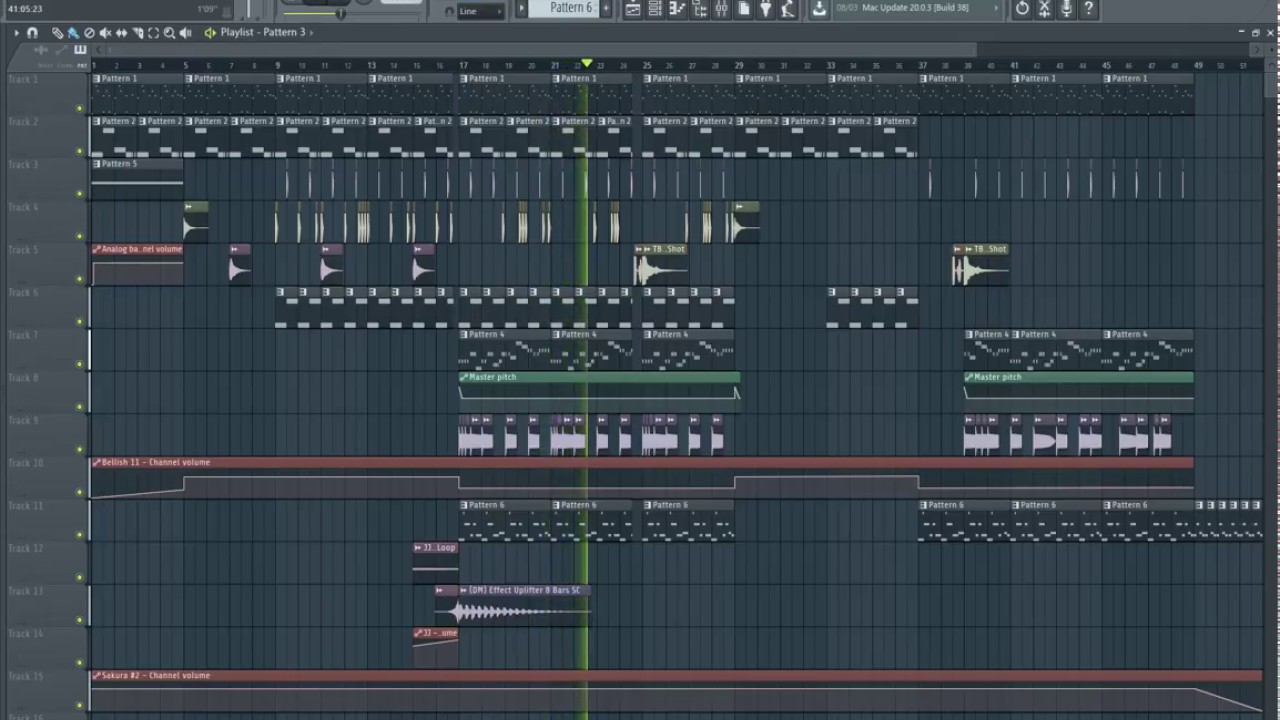Select the Slip tool

(121, 33)
